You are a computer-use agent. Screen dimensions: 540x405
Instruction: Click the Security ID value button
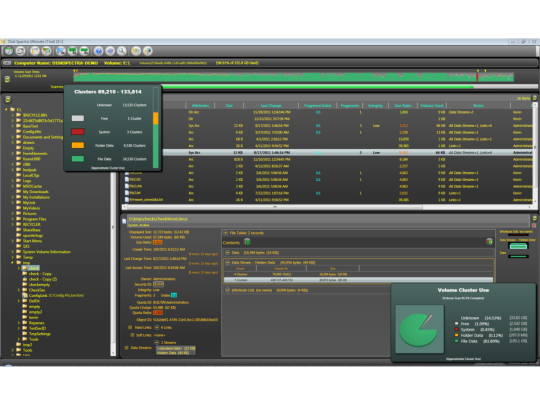[x=158, y=284]
